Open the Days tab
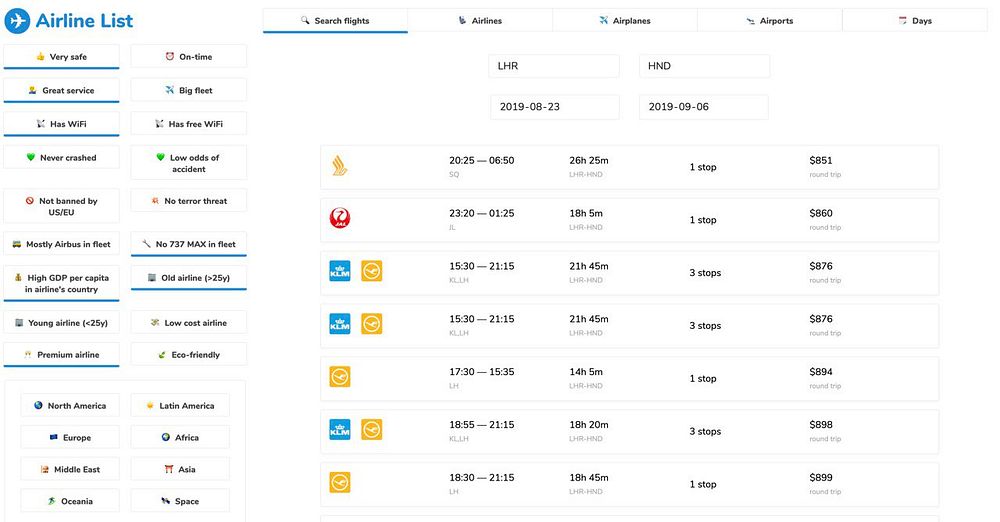 (x=915, y=20)
